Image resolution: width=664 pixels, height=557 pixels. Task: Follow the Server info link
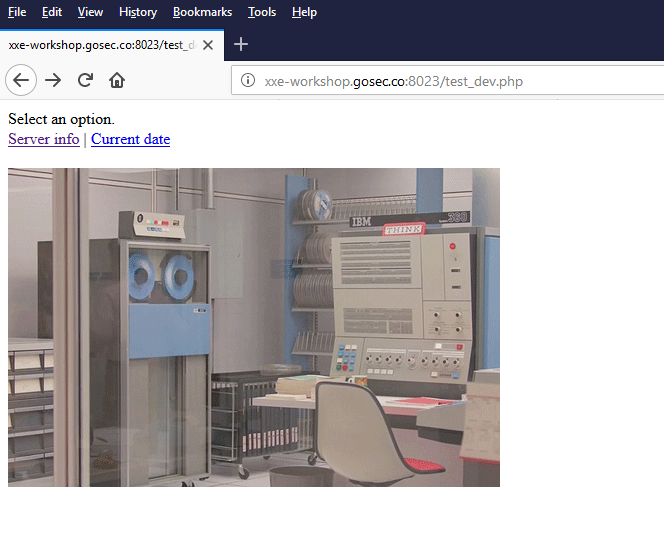(x=44, y=139)
